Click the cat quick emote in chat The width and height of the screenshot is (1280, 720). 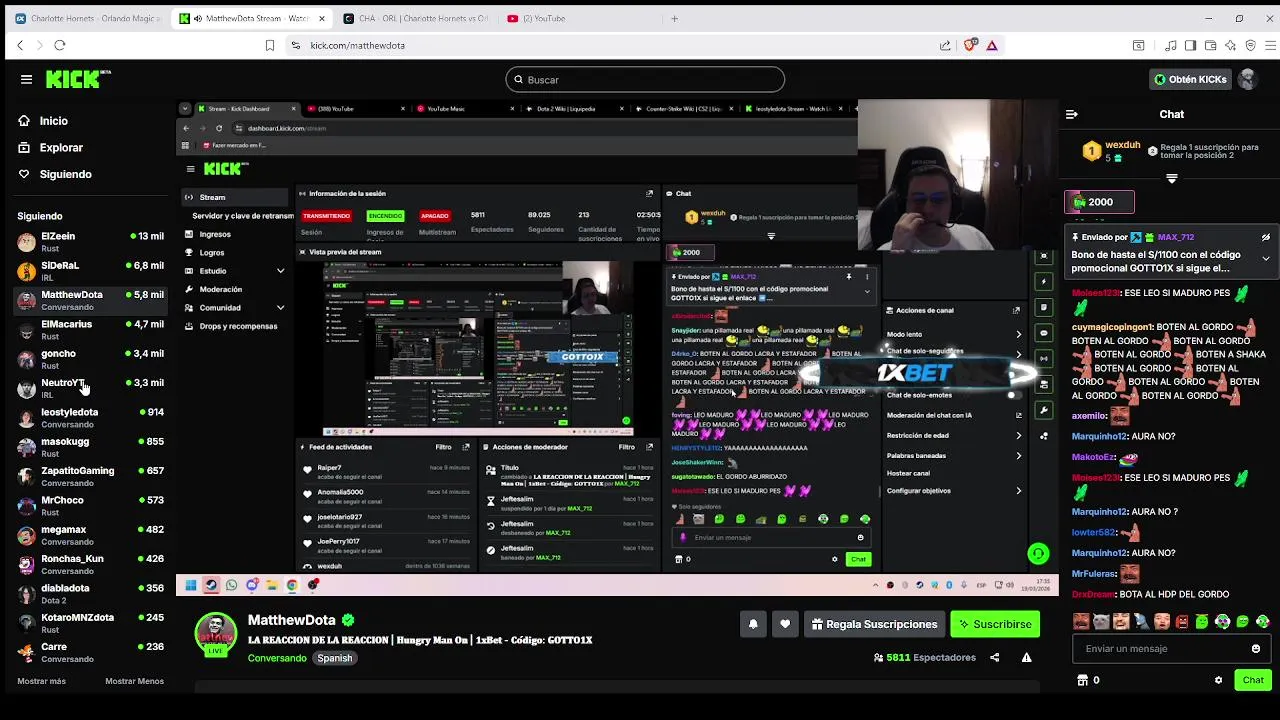tap(1101, 622)
